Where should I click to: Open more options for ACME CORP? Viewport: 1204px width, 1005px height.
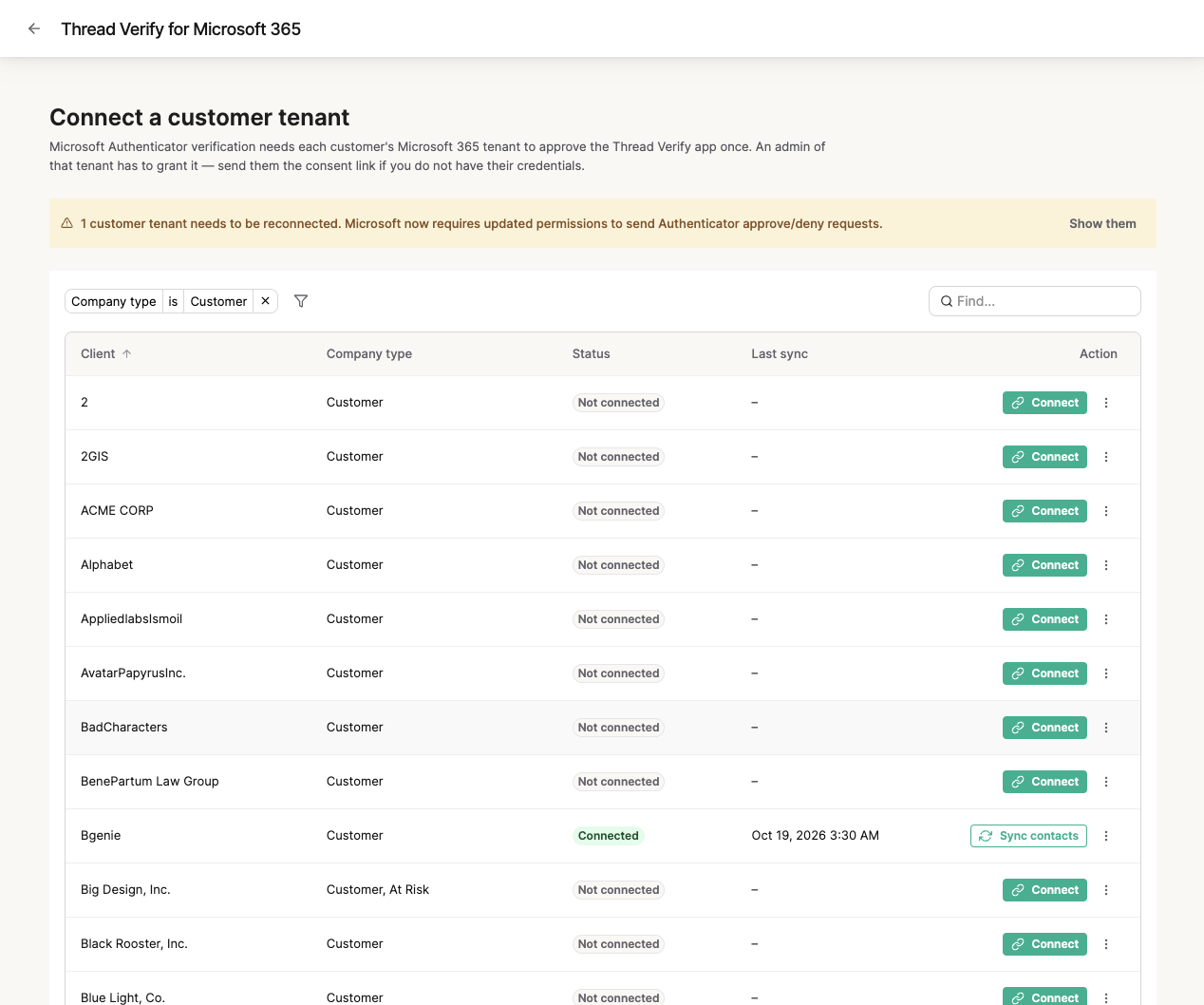coord(1106,511)
